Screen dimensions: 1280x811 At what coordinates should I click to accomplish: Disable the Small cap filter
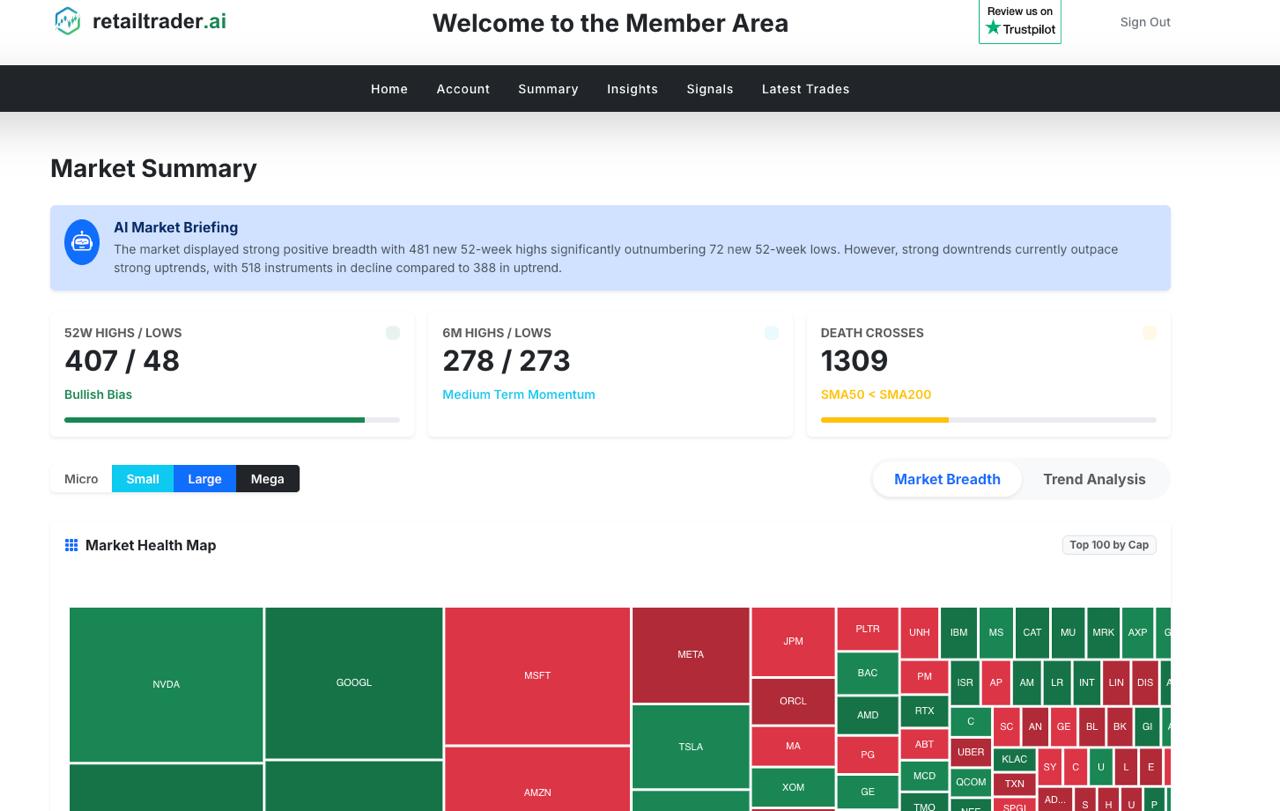pos(142,479)
